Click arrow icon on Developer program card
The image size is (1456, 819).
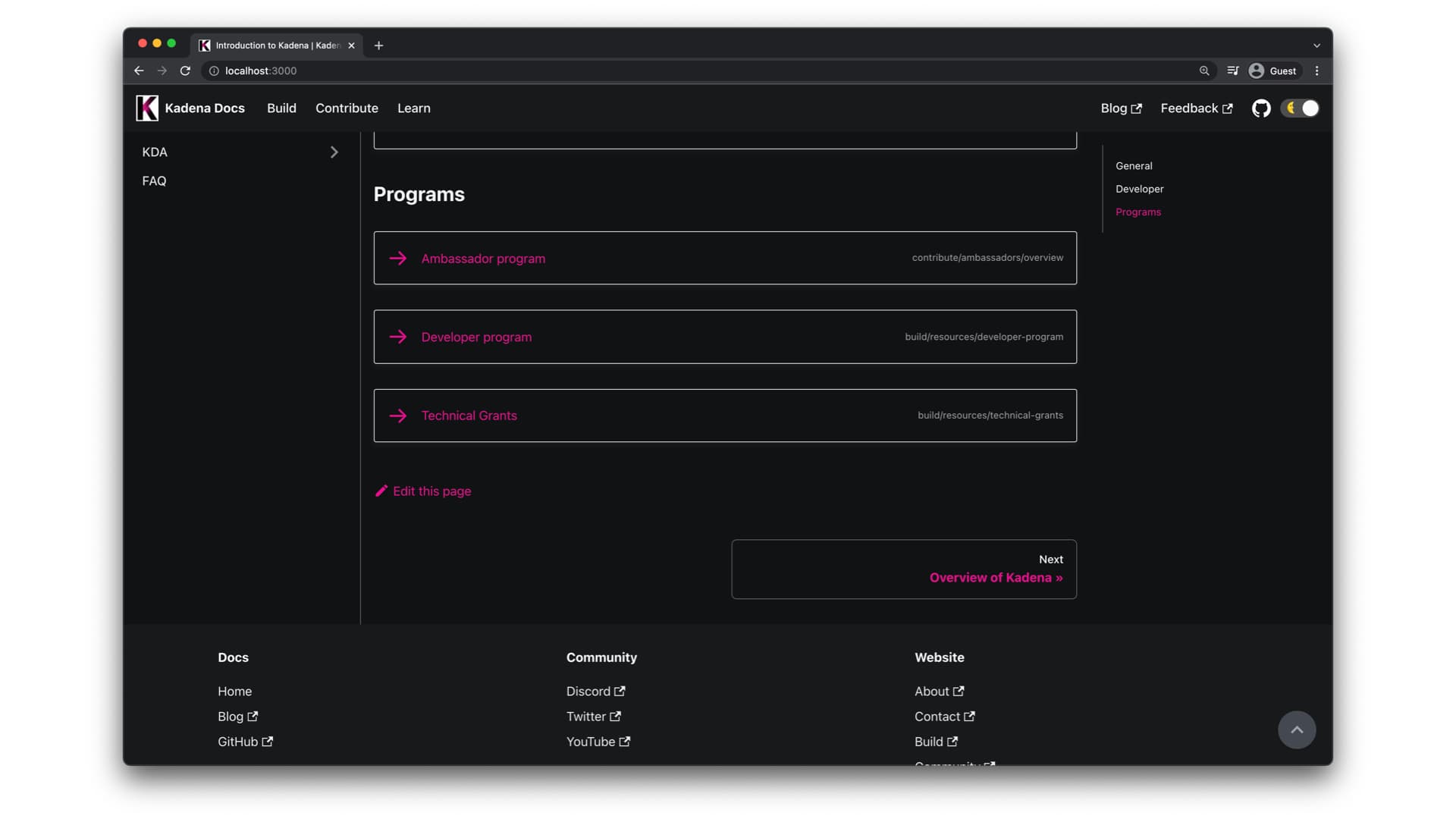click(x=398, y=337)
